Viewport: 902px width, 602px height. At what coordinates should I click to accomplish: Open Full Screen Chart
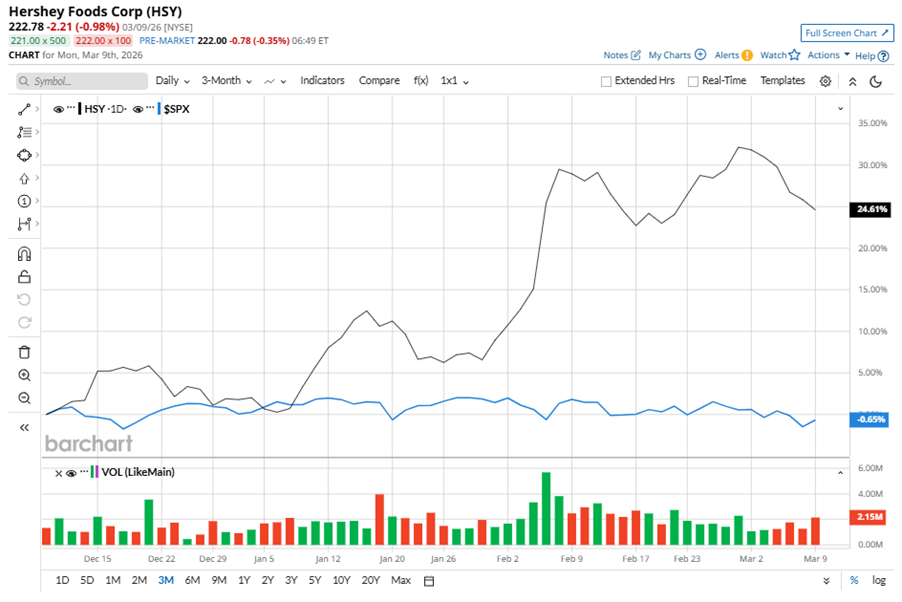847,33
